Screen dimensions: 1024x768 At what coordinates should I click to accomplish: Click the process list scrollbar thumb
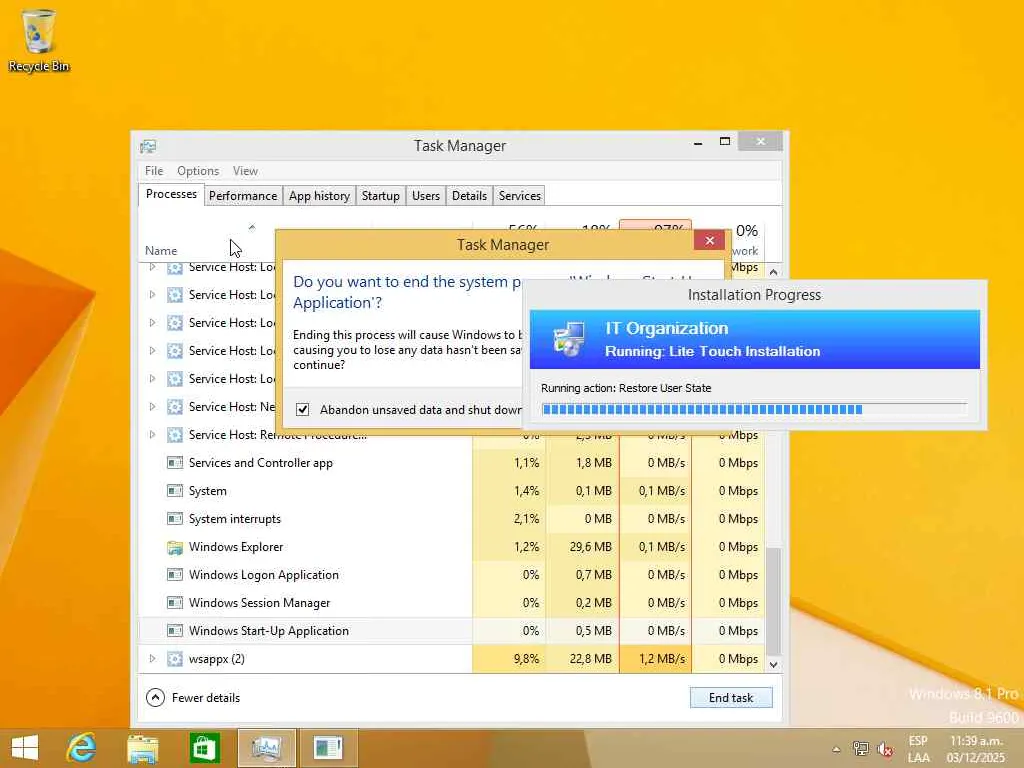pyautogui.click(x=774, y=601)
